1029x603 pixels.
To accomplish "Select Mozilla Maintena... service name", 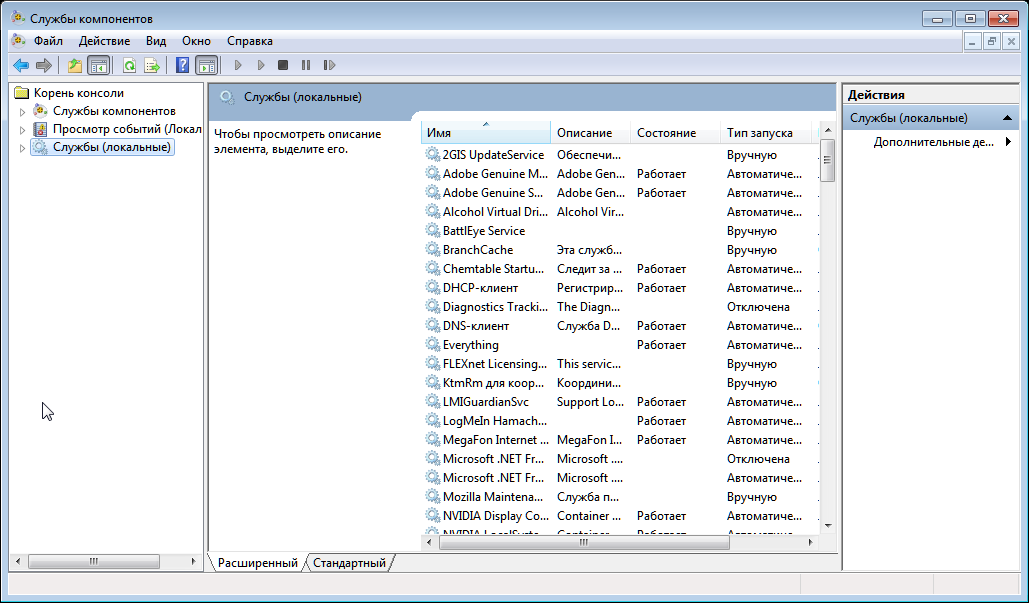I will (493, 497).
